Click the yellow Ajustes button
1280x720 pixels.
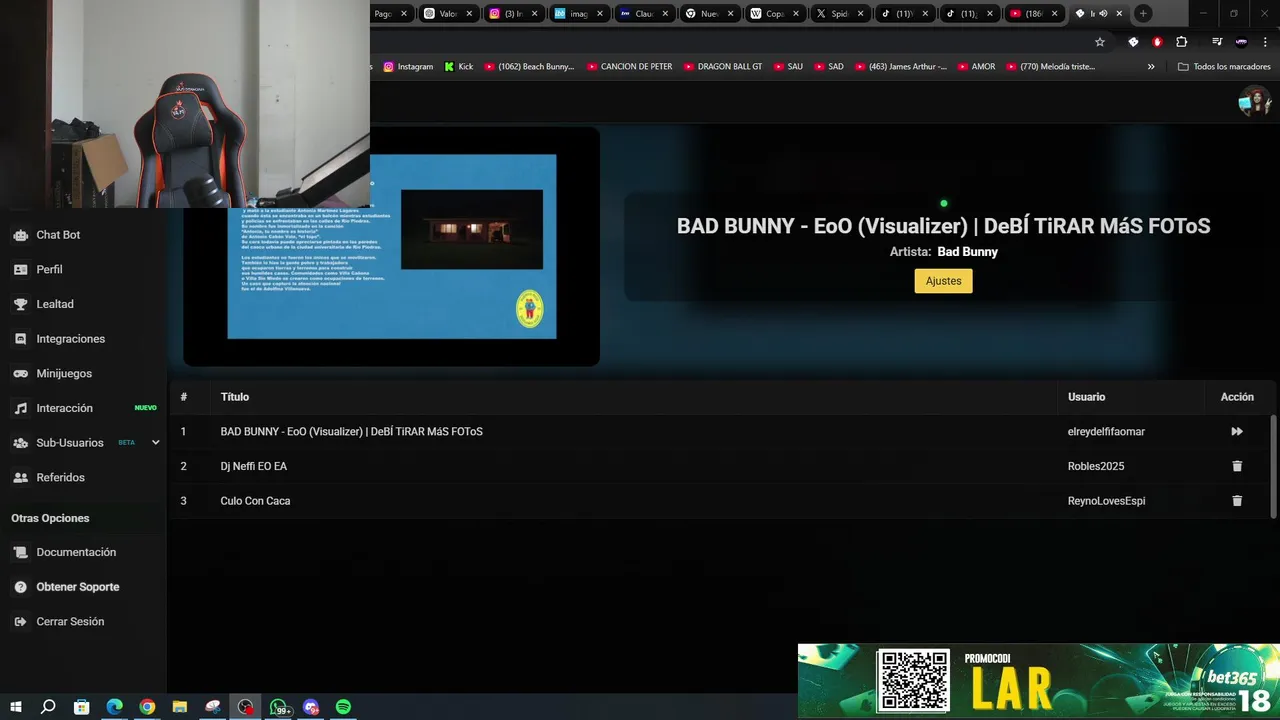tap(943, 281)
